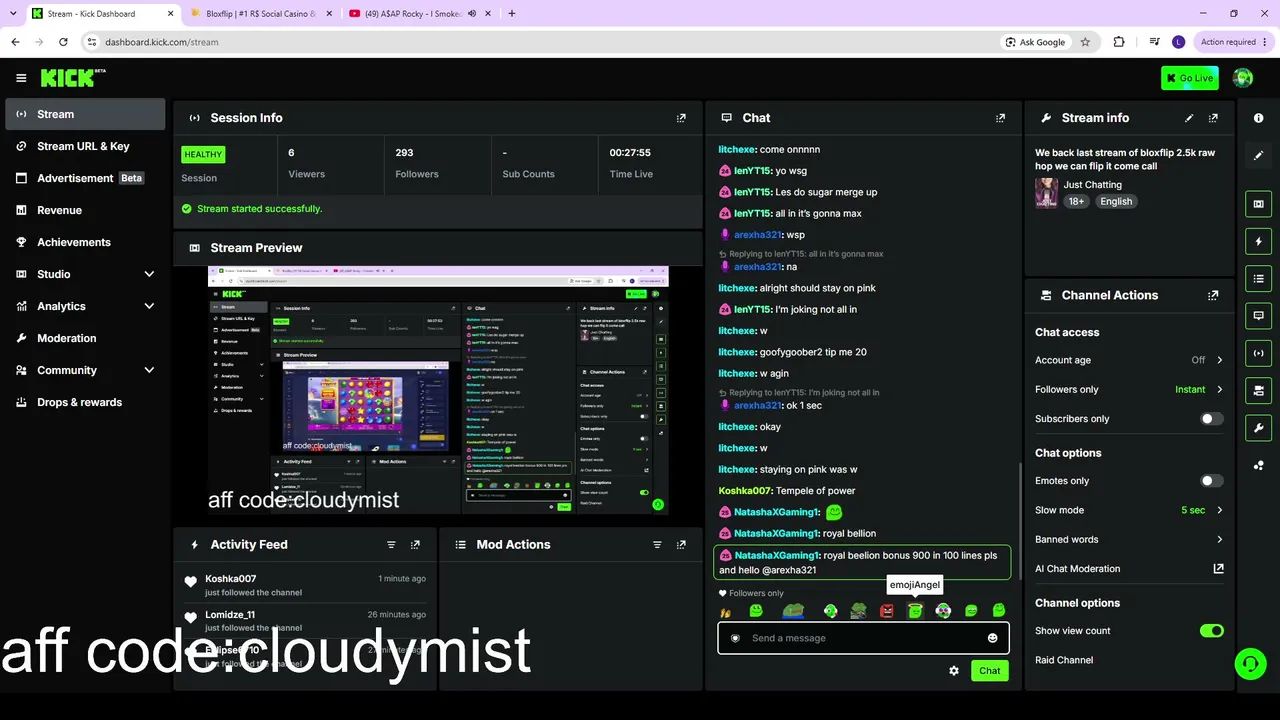The height and width of the screenshot is (720, 1280).
Task: Click the Send a message field
Action: coord(863,638)
